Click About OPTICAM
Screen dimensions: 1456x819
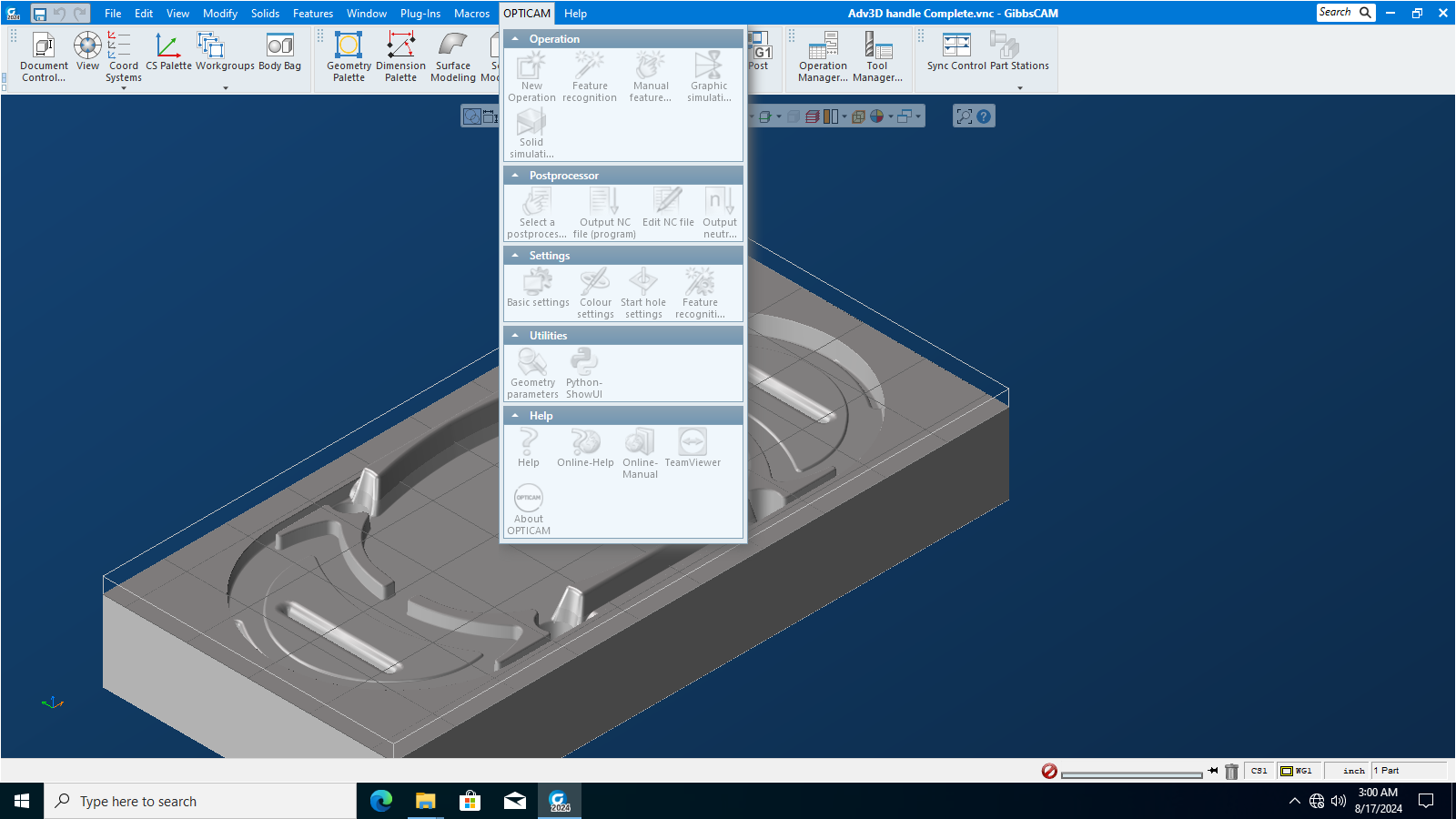[529, 510]
